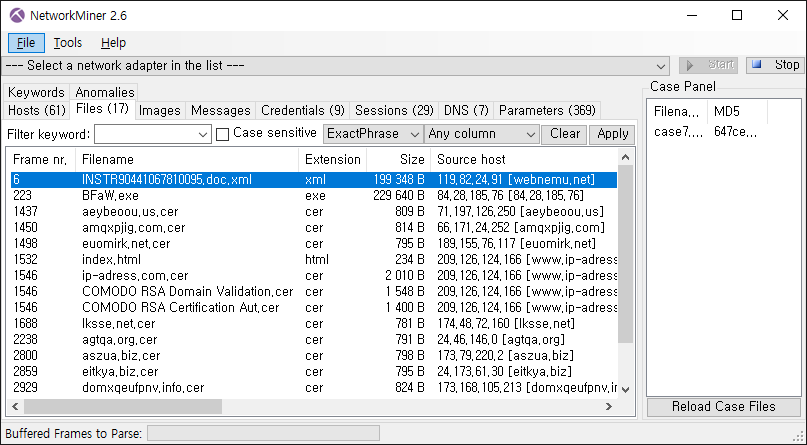This screenshot has width=807, height=445.
Task: Click the Stop capture button
Action: coord(775,65)
